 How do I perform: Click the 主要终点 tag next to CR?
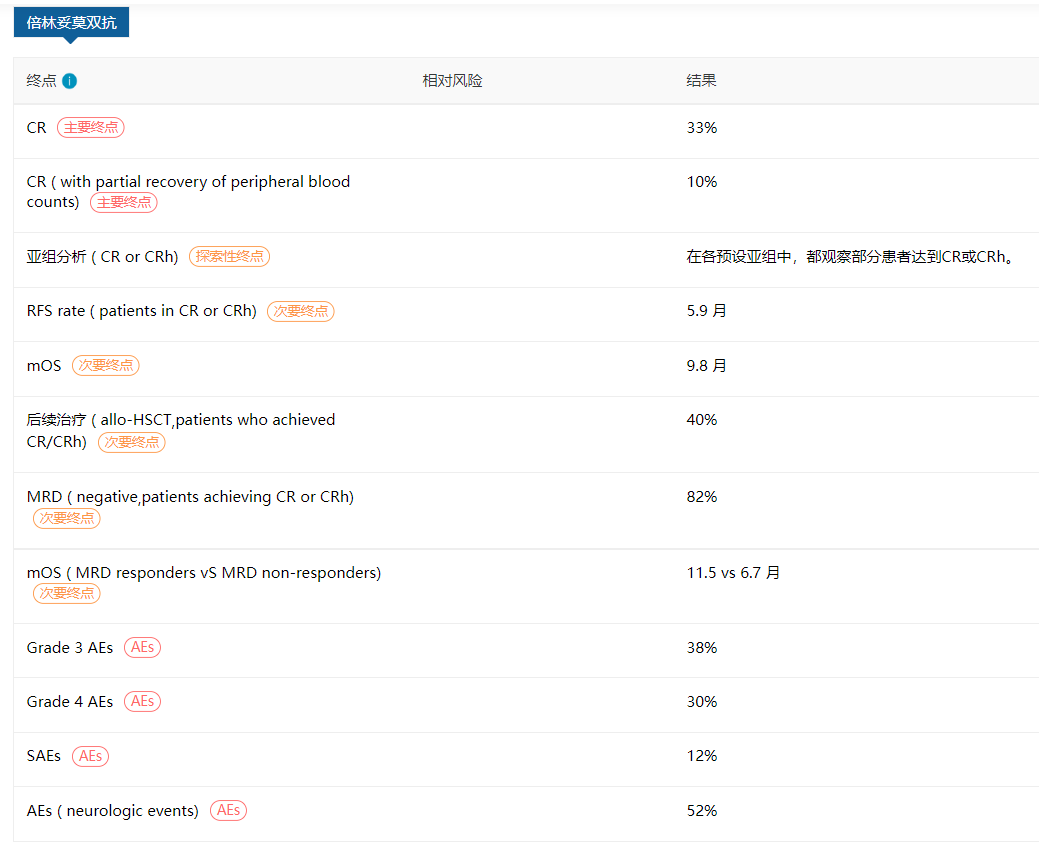(x=91, y=128)
